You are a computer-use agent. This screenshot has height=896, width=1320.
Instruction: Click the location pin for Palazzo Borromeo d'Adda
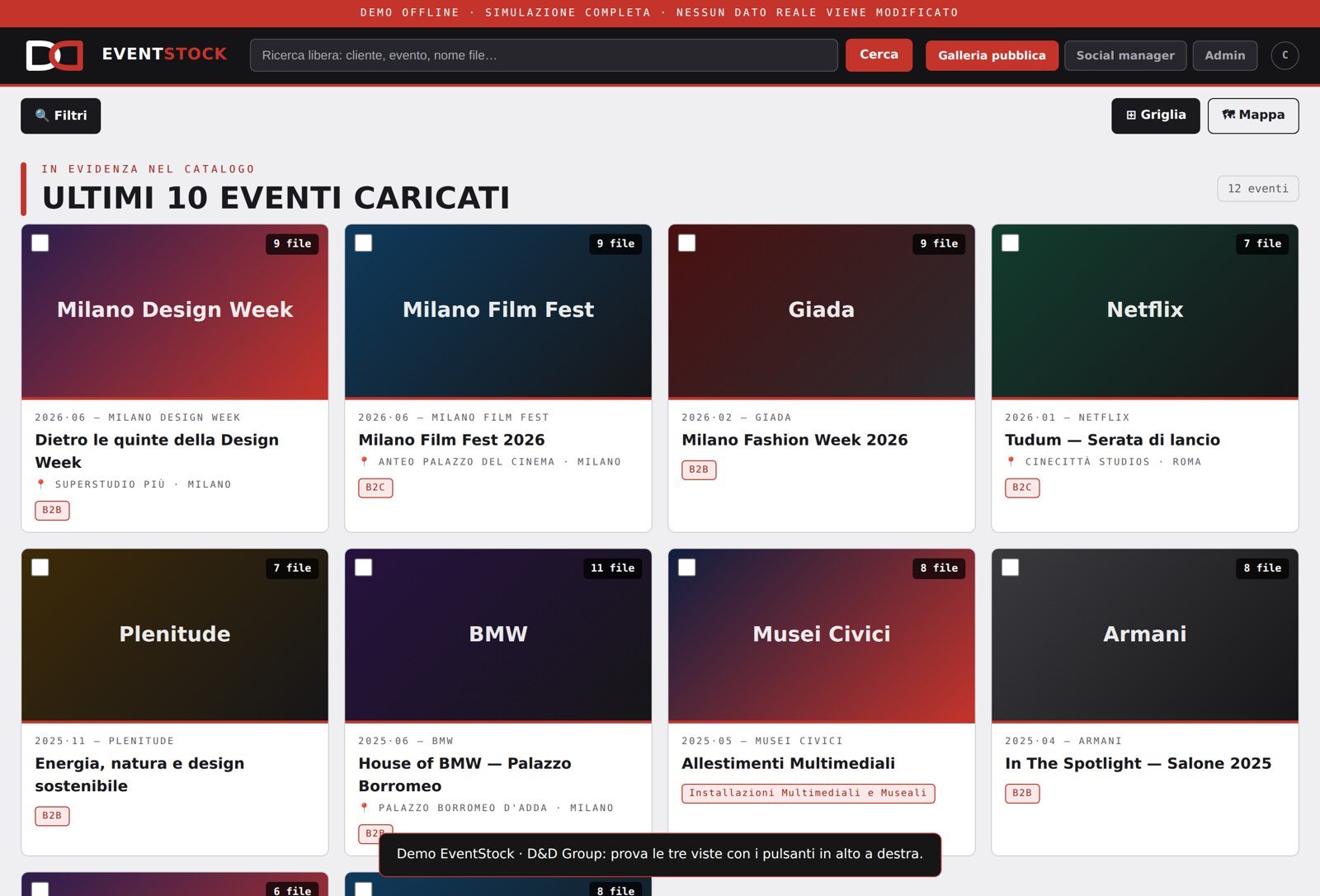[x=364, y=808]
